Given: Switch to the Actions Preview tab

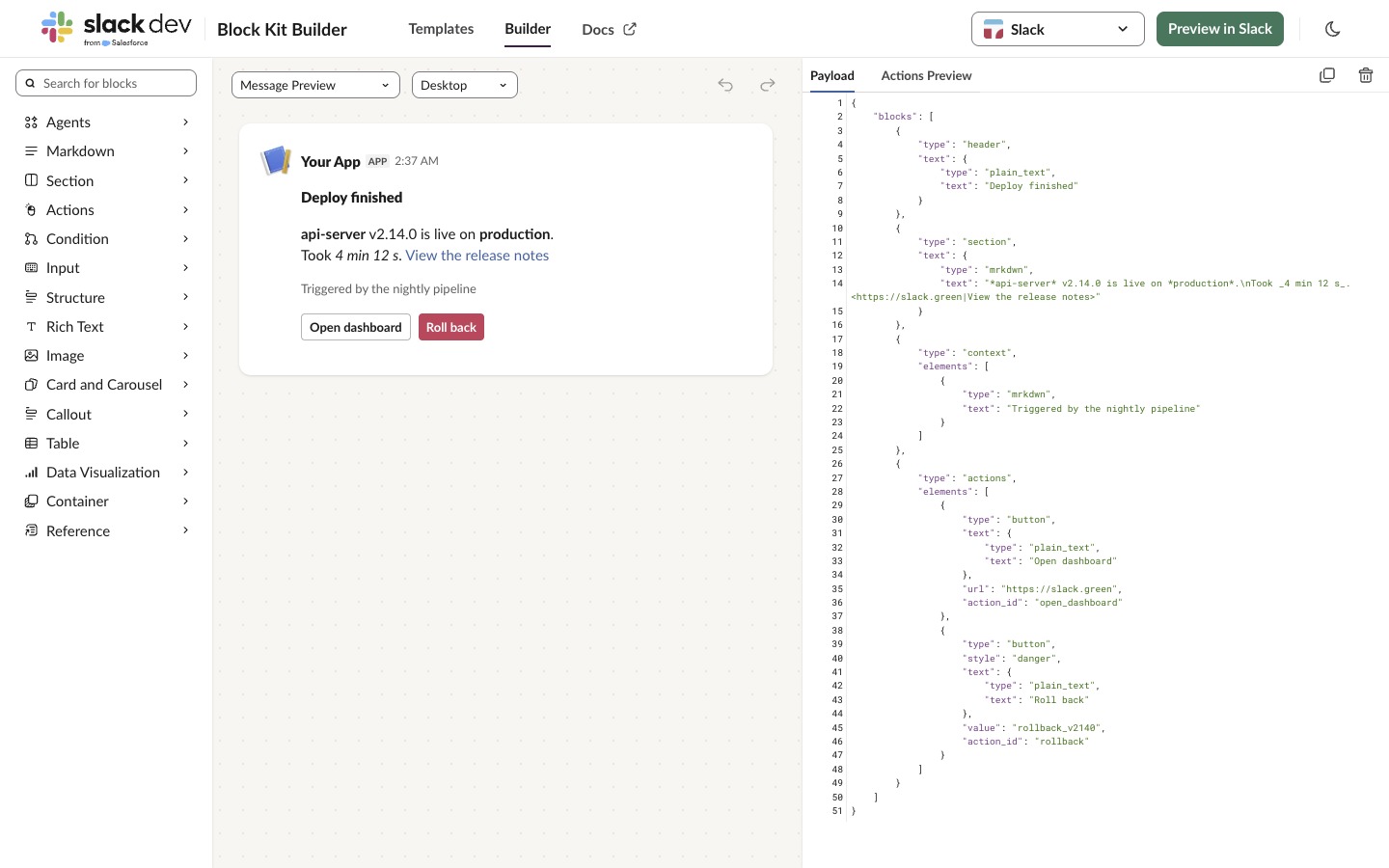Looking at the screenshot, I should pyautogui.click(x=926, y=75).
